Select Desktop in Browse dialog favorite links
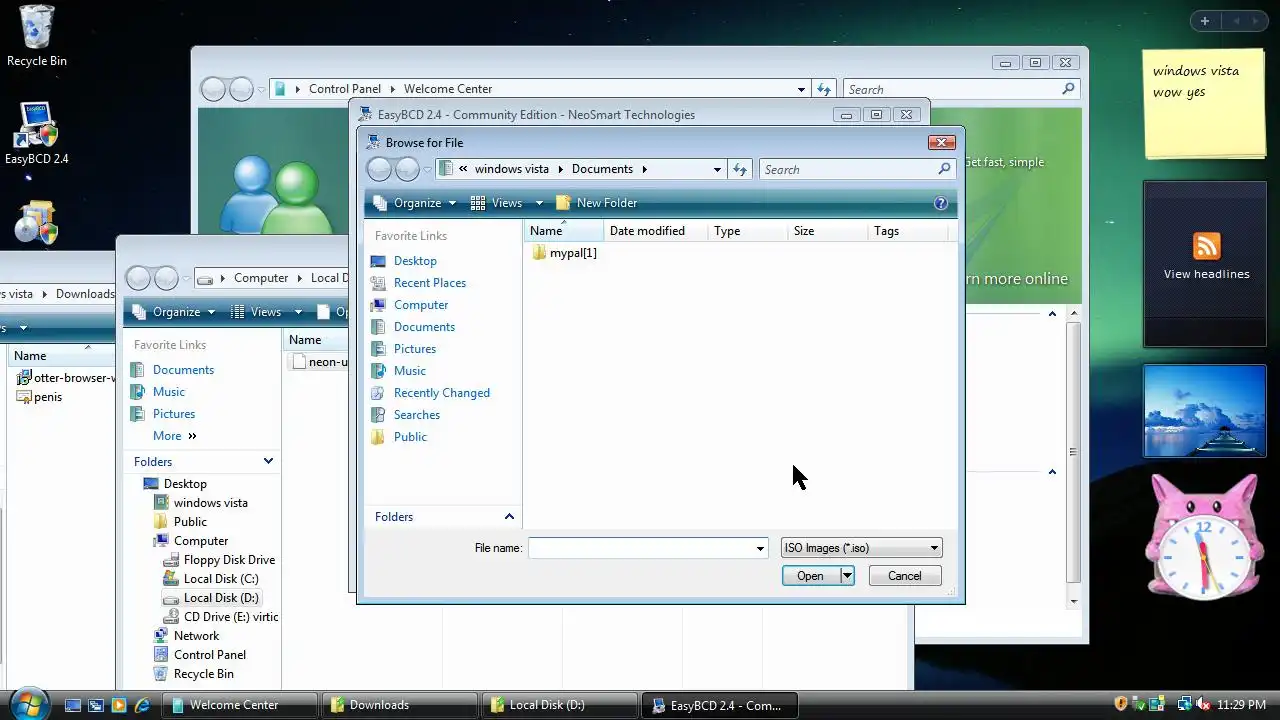The image size is (1280, 720). click(415, 261)
